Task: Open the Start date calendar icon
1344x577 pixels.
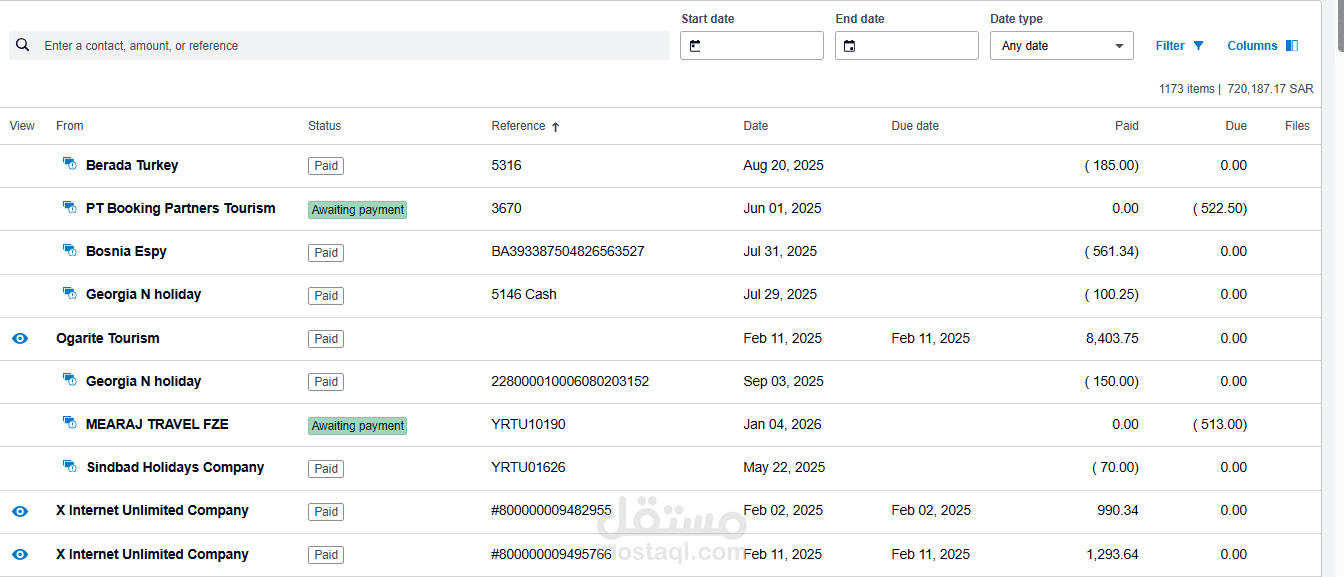Action: (695, 46)
